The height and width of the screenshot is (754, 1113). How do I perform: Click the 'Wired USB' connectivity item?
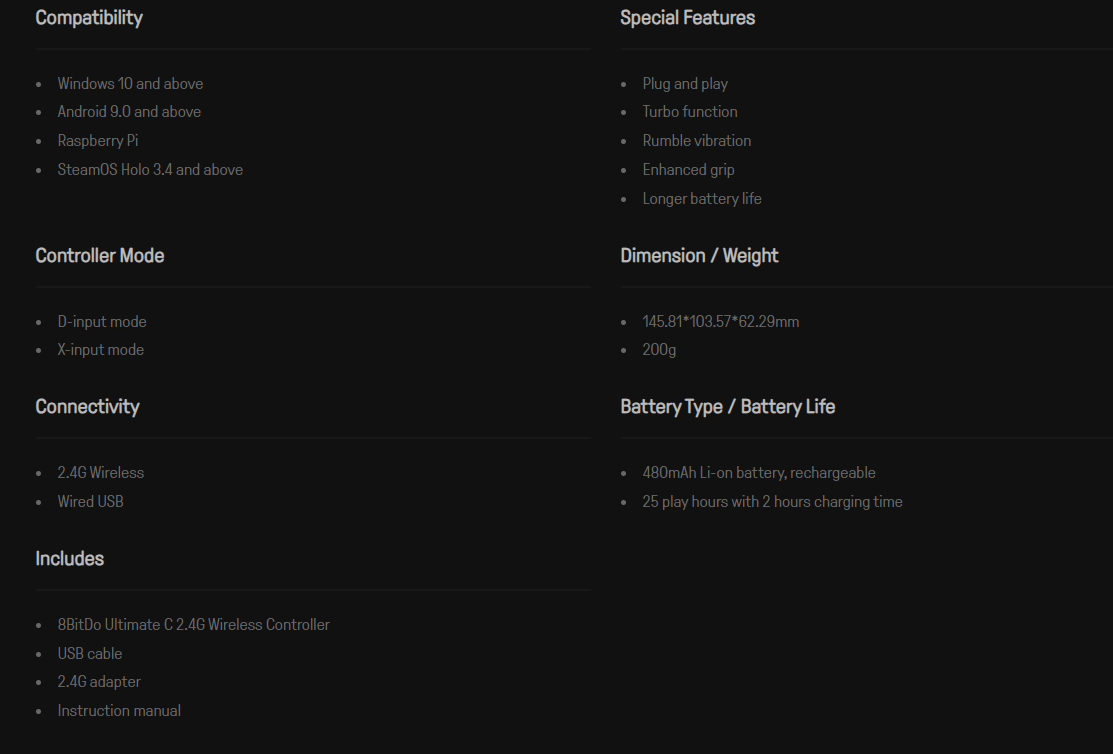(90, 502)
